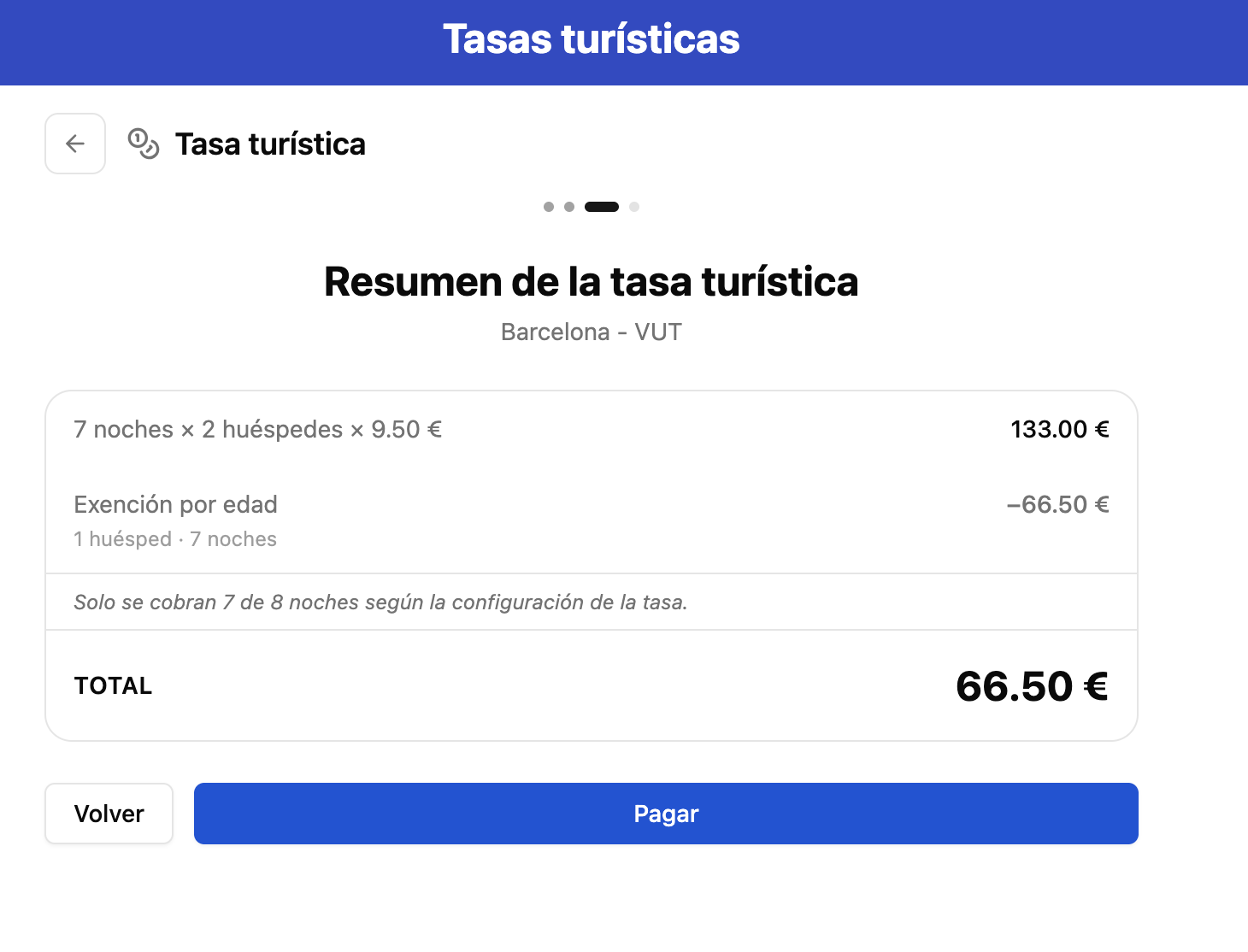Screen dimensions: 1248x952
Task: Click the TOTAL label
Action: pos(113,685)
